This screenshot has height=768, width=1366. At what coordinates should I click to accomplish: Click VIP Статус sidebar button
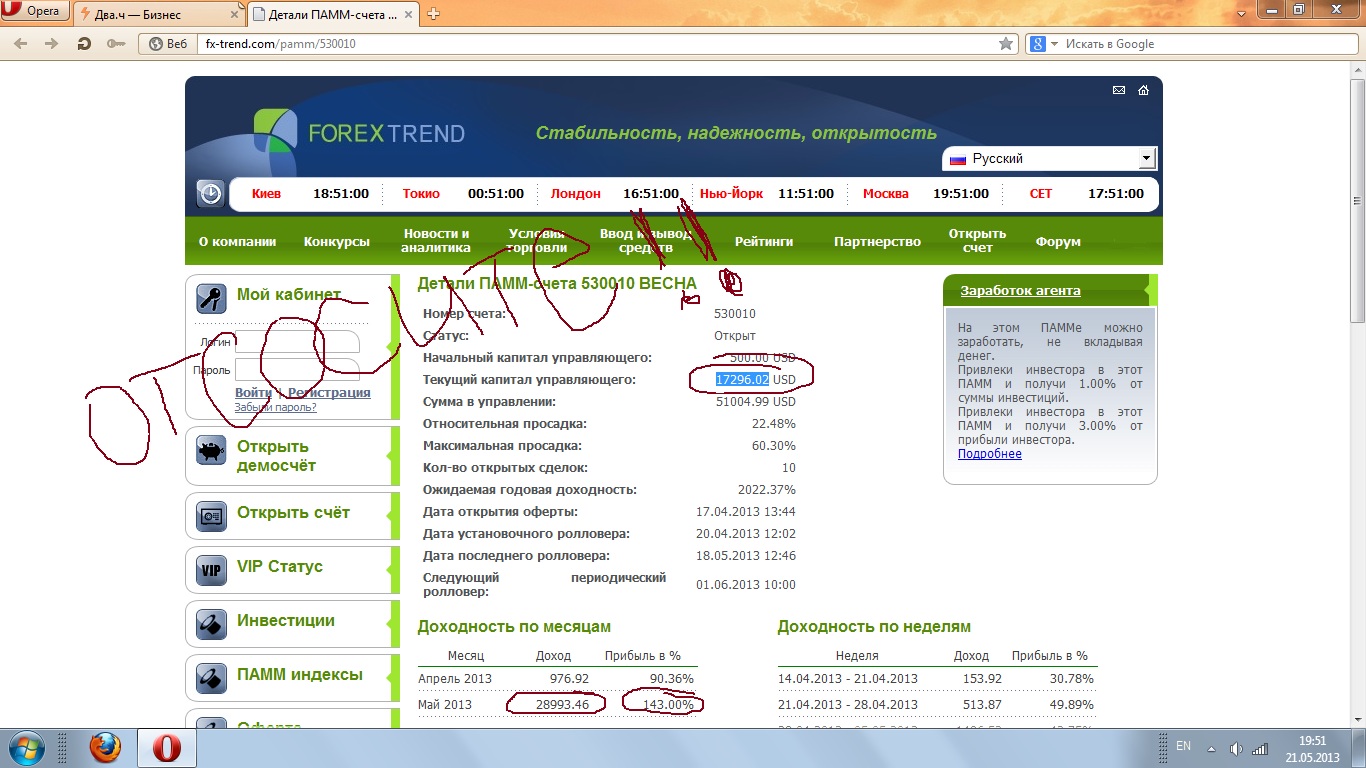point(292,570)
